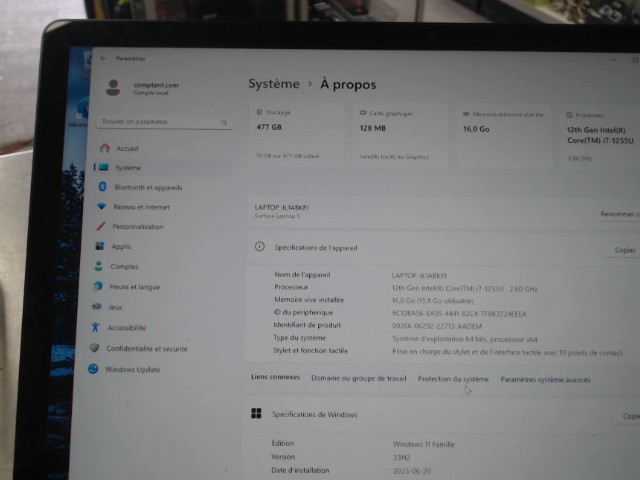Open the Carte graphique 128 MB card
The height and width of the screenshot is (480, 640).
(x=400, y=136)
